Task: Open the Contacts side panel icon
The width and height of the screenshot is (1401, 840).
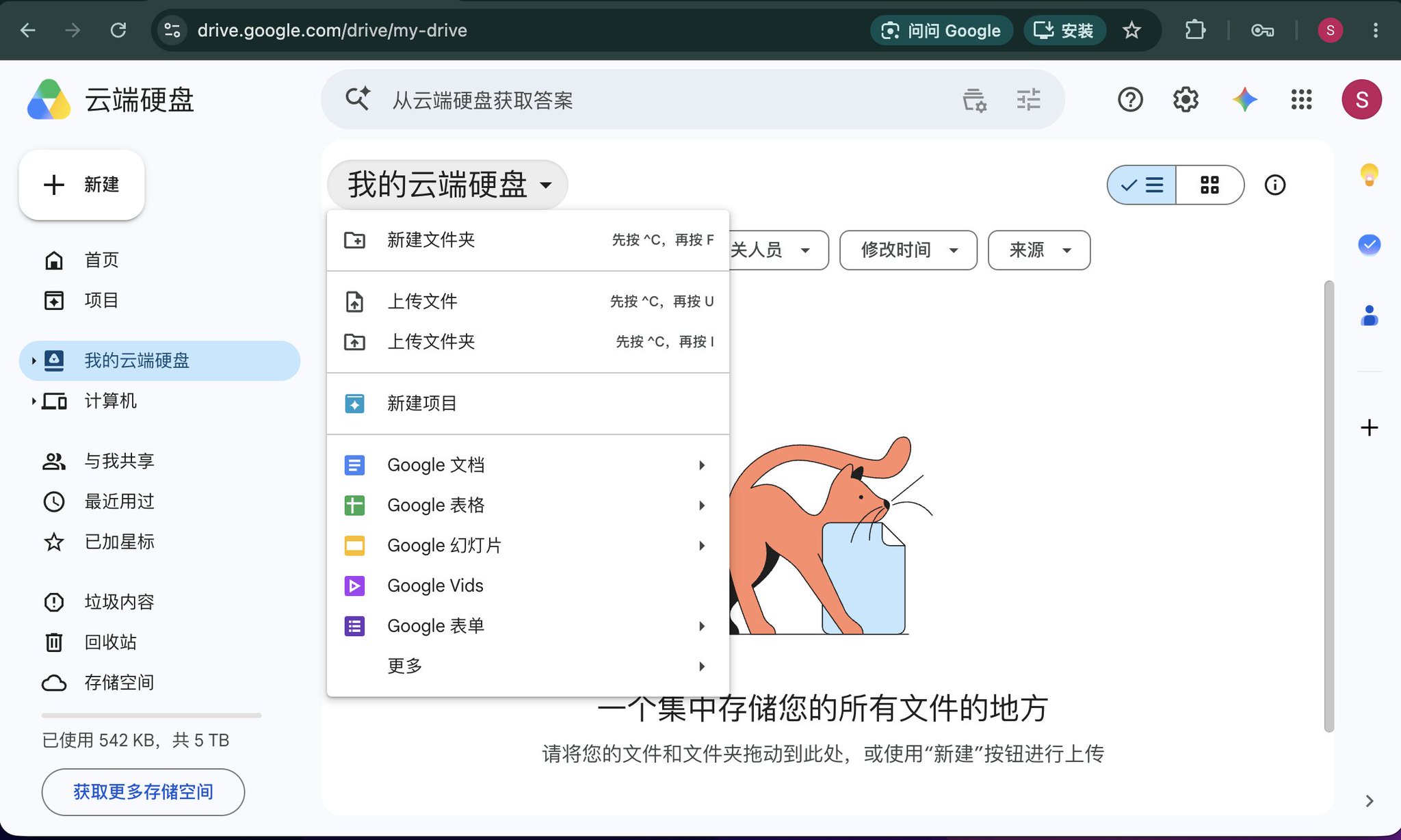Action: [1369, 315]
